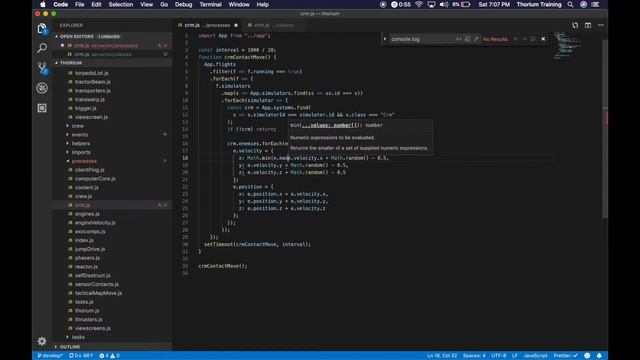Open the Debug menu
Viewport: 640px width, 360px height.
pyautogui.click(x=183, y=4)
